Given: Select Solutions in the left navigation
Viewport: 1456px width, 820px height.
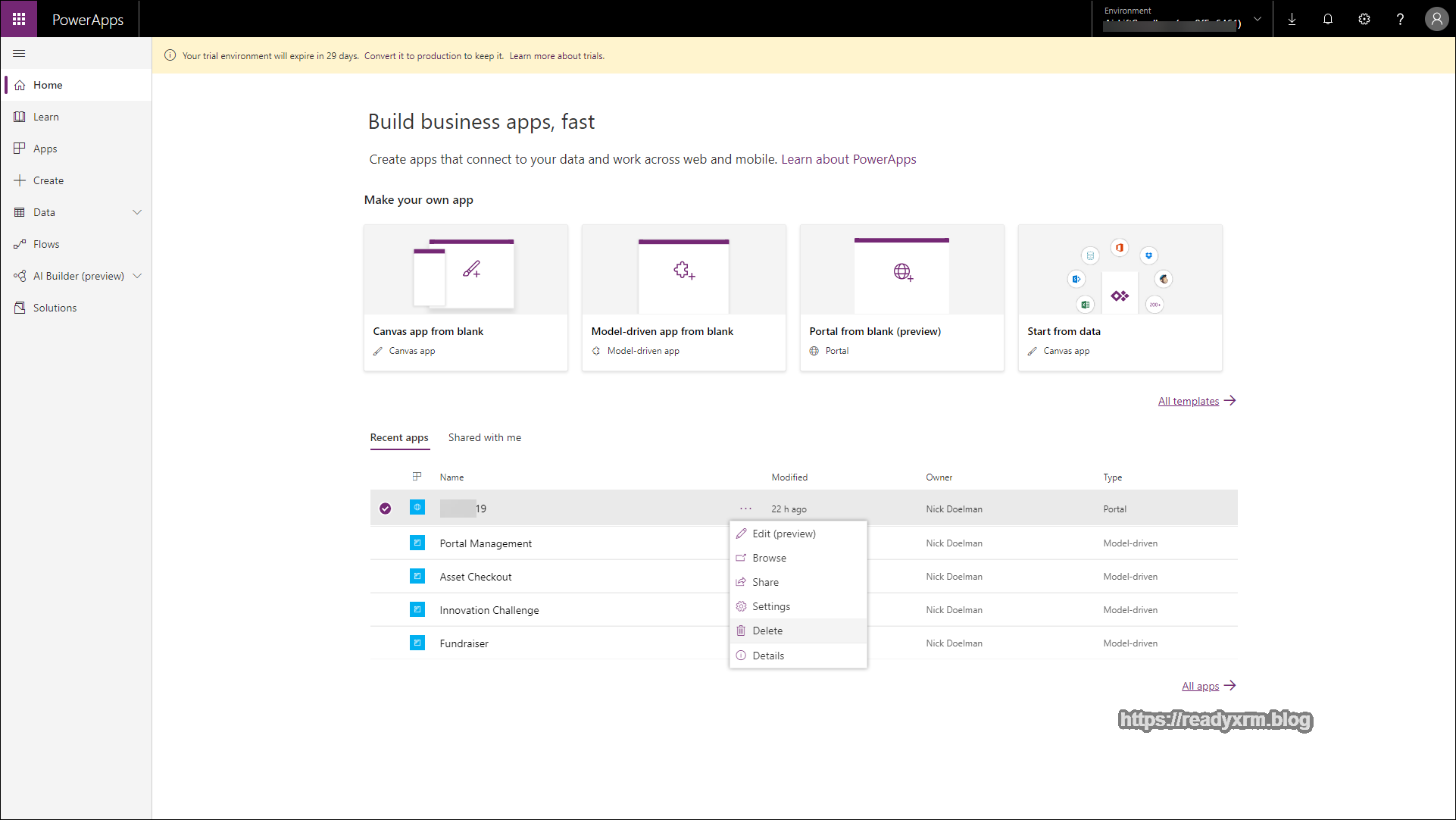Looking at the screenshot, I should click(x=54, y=307).
